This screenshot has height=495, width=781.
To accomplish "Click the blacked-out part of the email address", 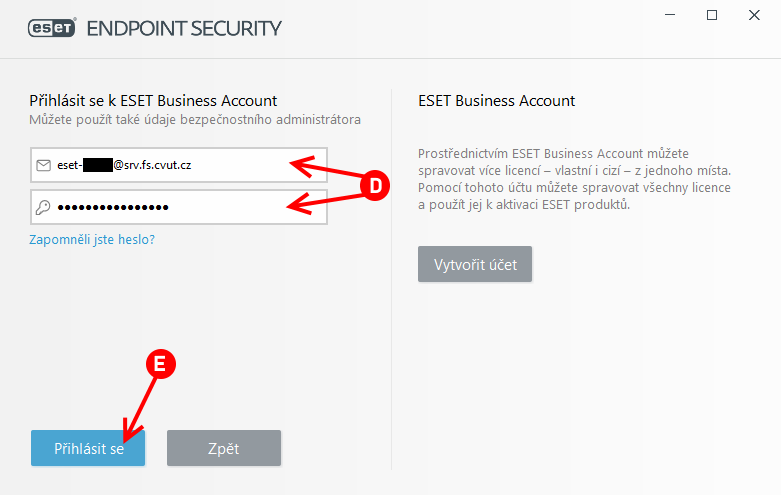I will click(x=98, y=165).
